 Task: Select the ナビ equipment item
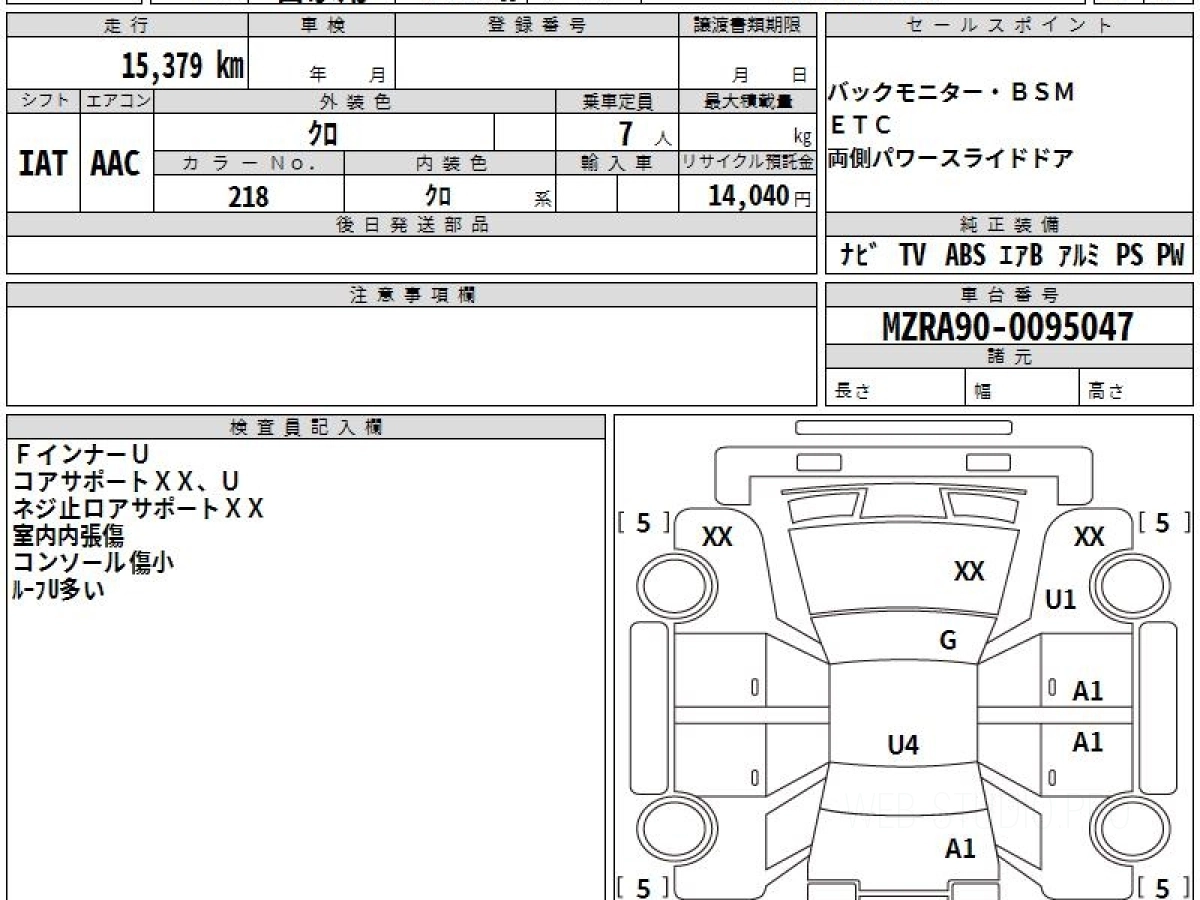pos(859,256)
